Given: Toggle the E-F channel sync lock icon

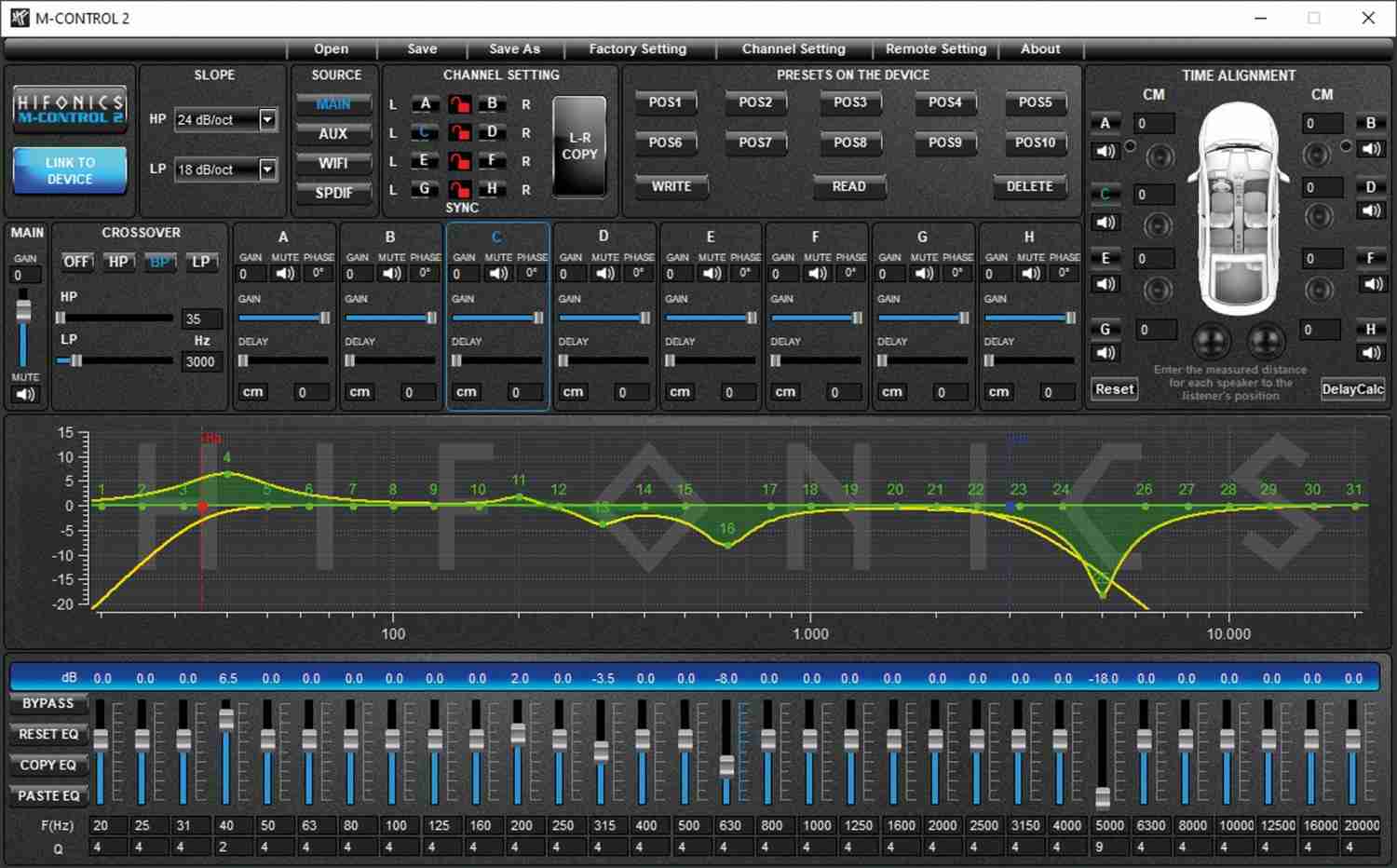Looking at the screenshot, I should (459, 162).
